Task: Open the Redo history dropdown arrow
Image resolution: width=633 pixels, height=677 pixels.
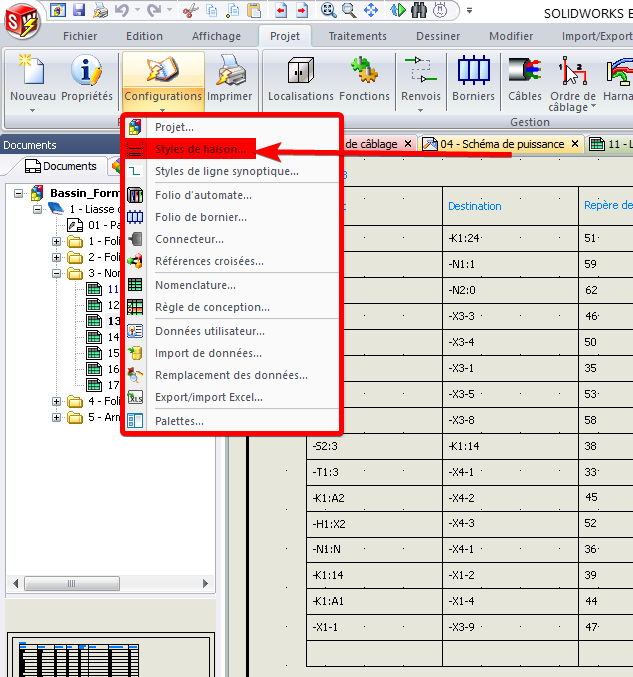Action: tap(169, 9)
